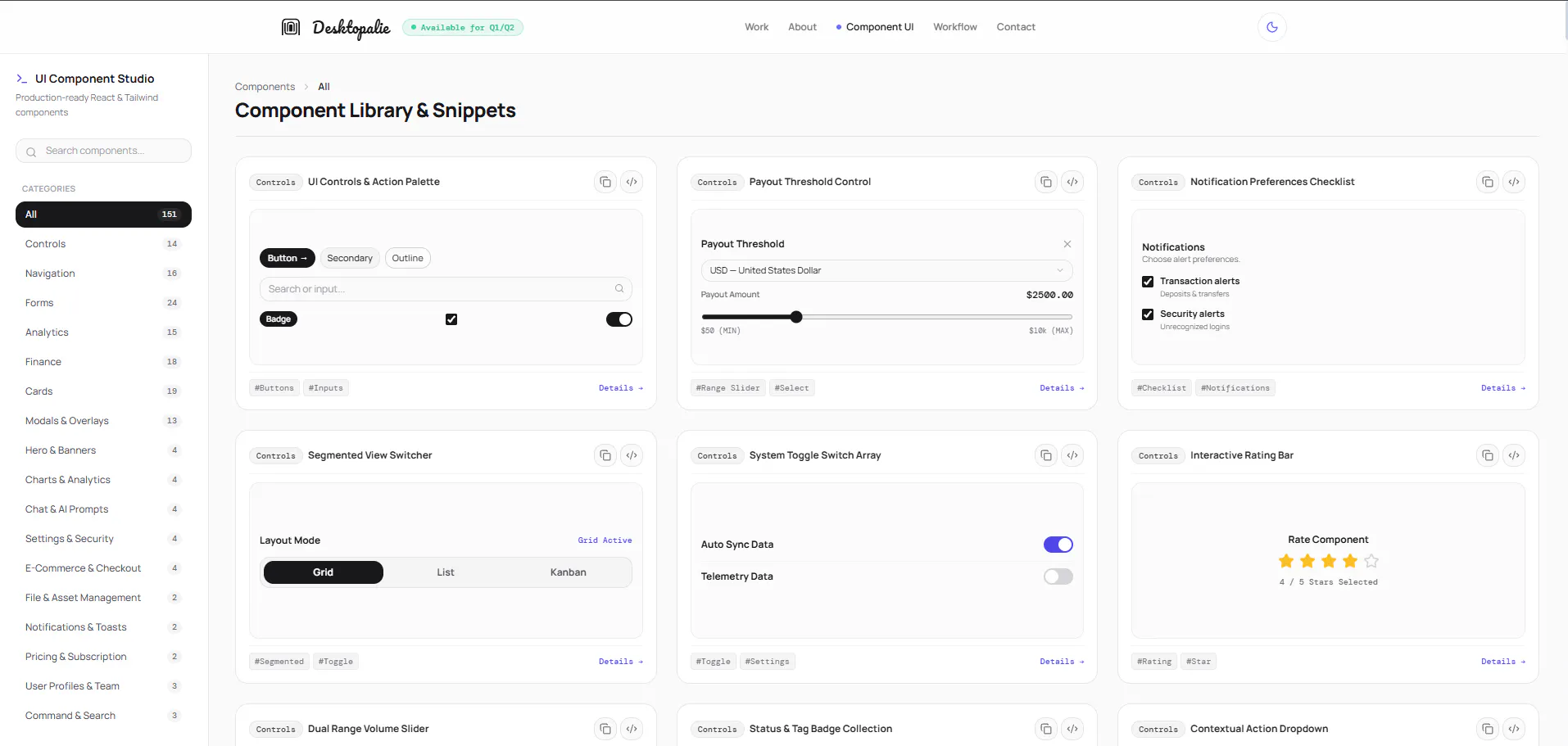Toggle dark mode moon icon
This screenshot has width=1568, height=746.
tap(1271, 27)
